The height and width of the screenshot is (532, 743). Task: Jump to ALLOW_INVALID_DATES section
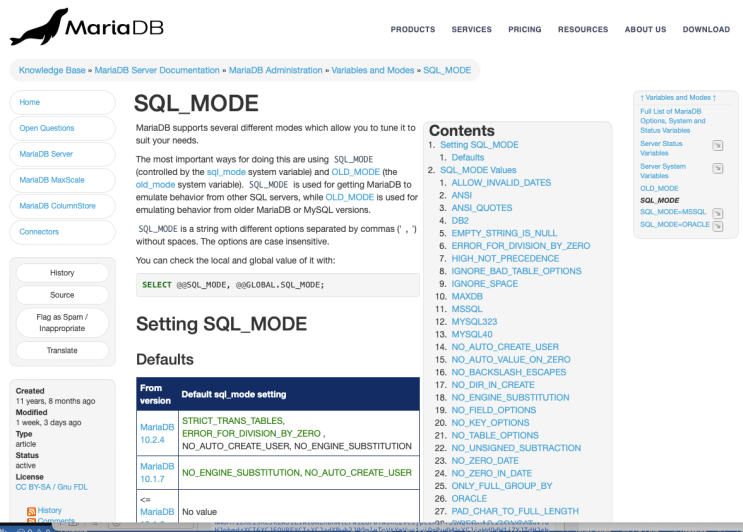coord(501,183)
